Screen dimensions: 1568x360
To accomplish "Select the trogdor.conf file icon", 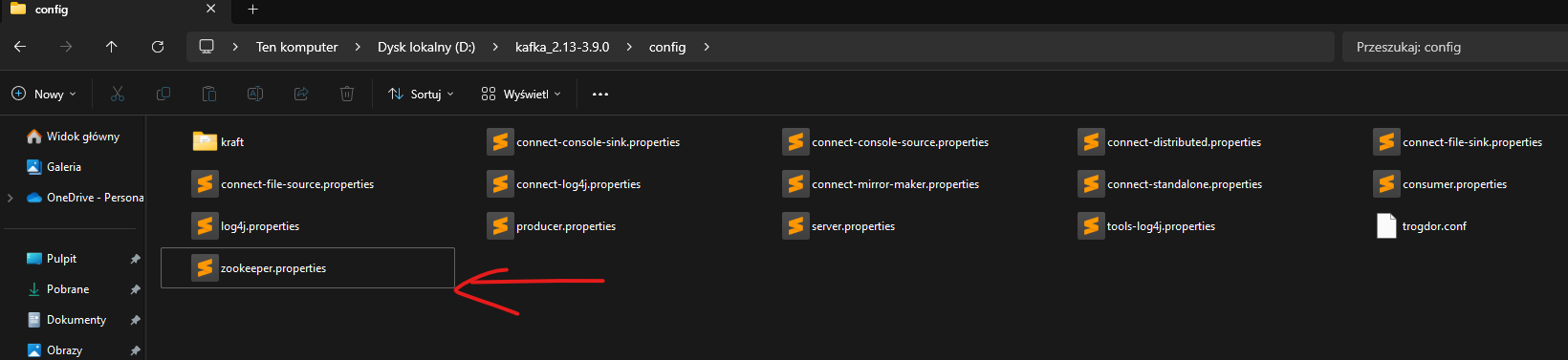I will [x=1386, y=226].
